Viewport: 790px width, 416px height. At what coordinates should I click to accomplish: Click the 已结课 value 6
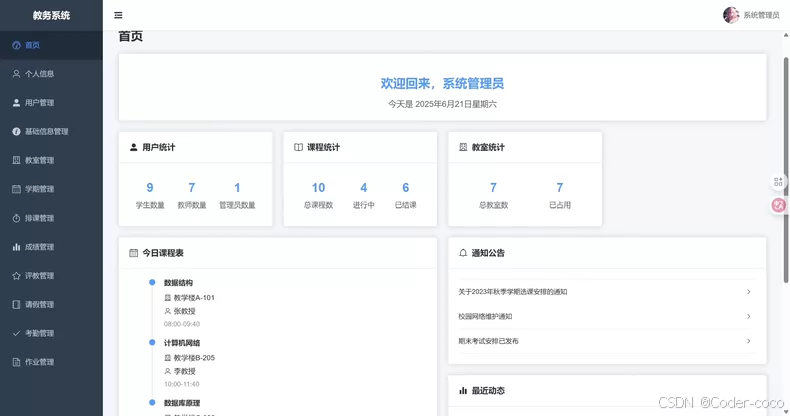(x=406, y=187)
